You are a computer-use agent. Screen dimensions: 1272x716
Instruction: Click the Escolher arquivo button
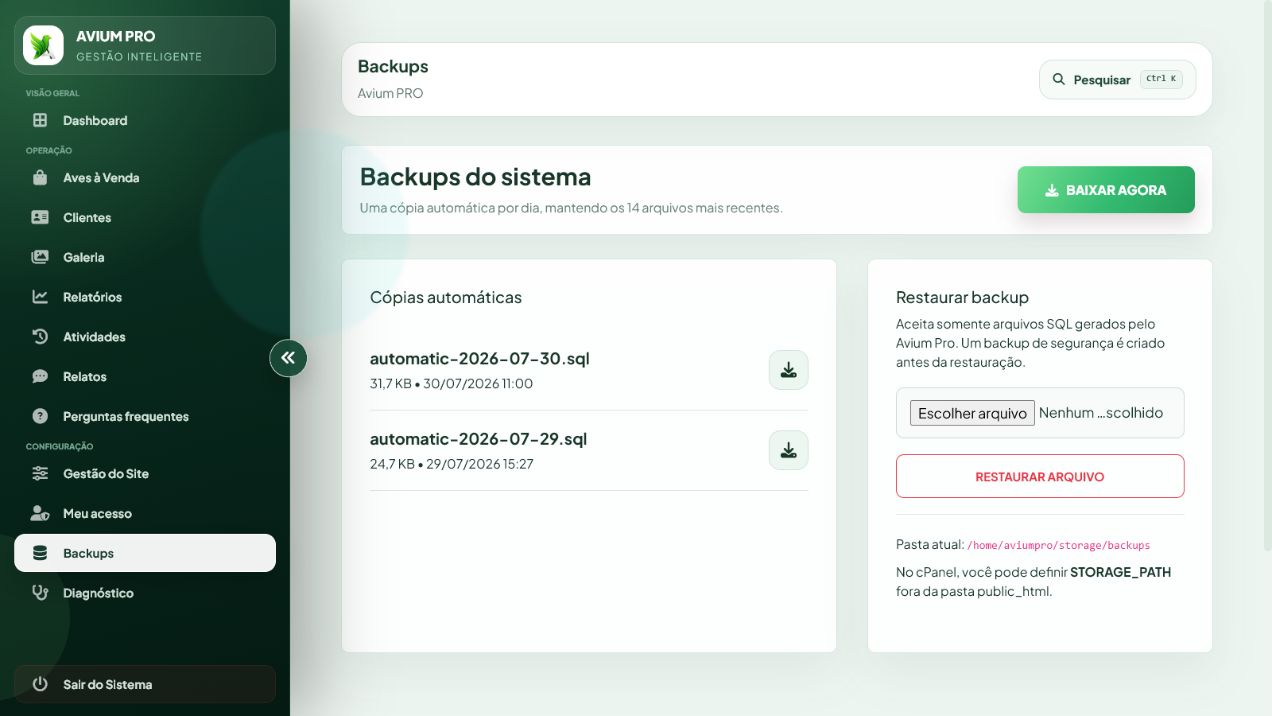(x=972, y=413)
